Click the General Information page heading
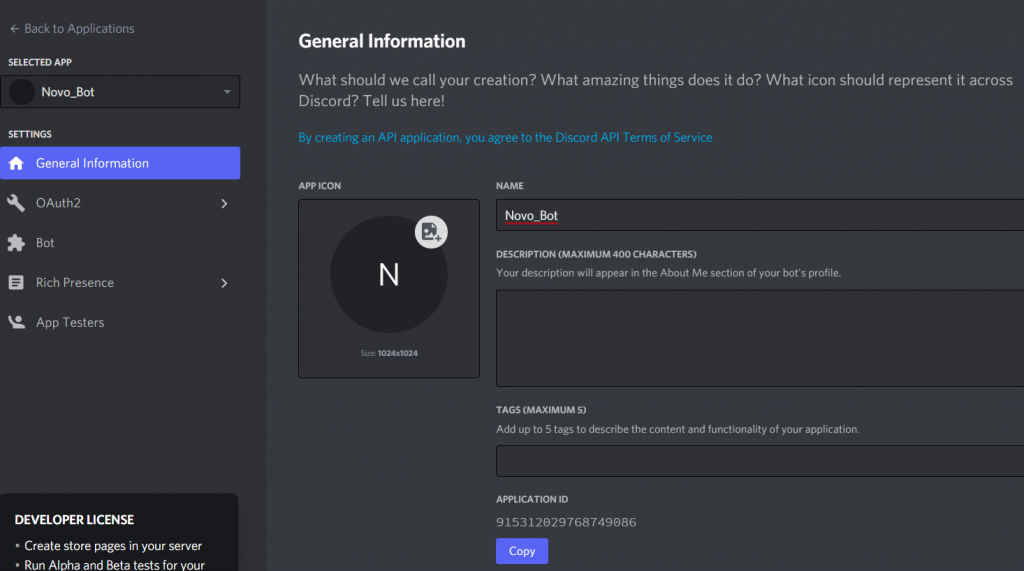This screenshot has height=571, width=1024. point(382,41)
